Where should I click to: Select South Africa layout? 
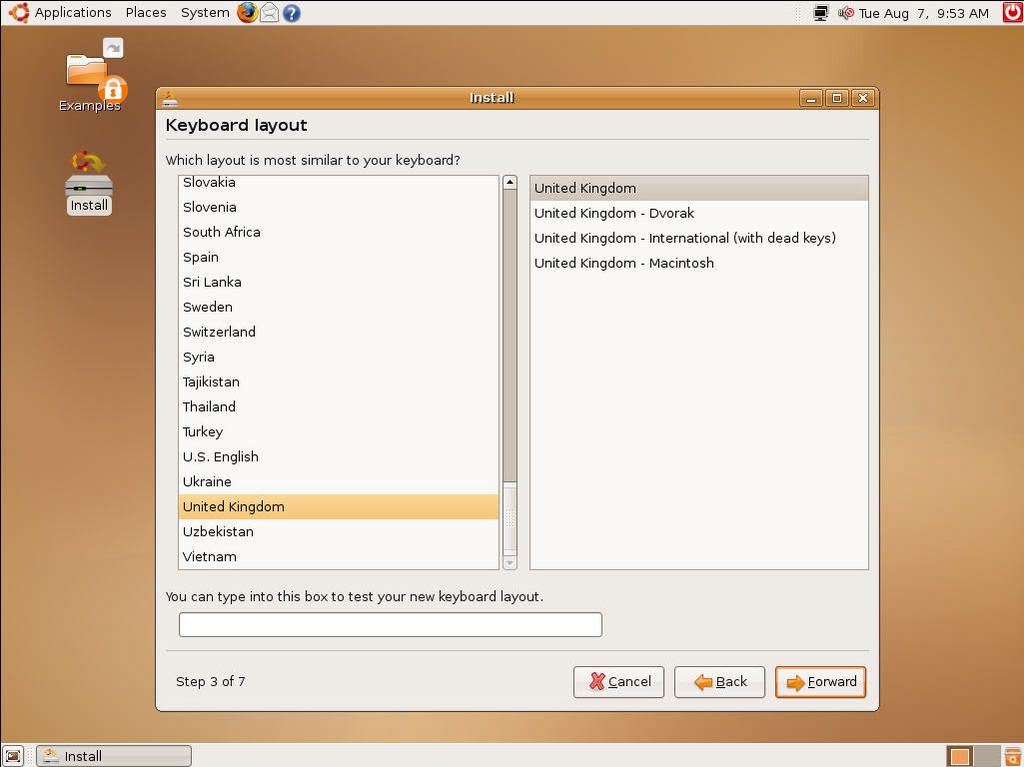pos(338,232)
